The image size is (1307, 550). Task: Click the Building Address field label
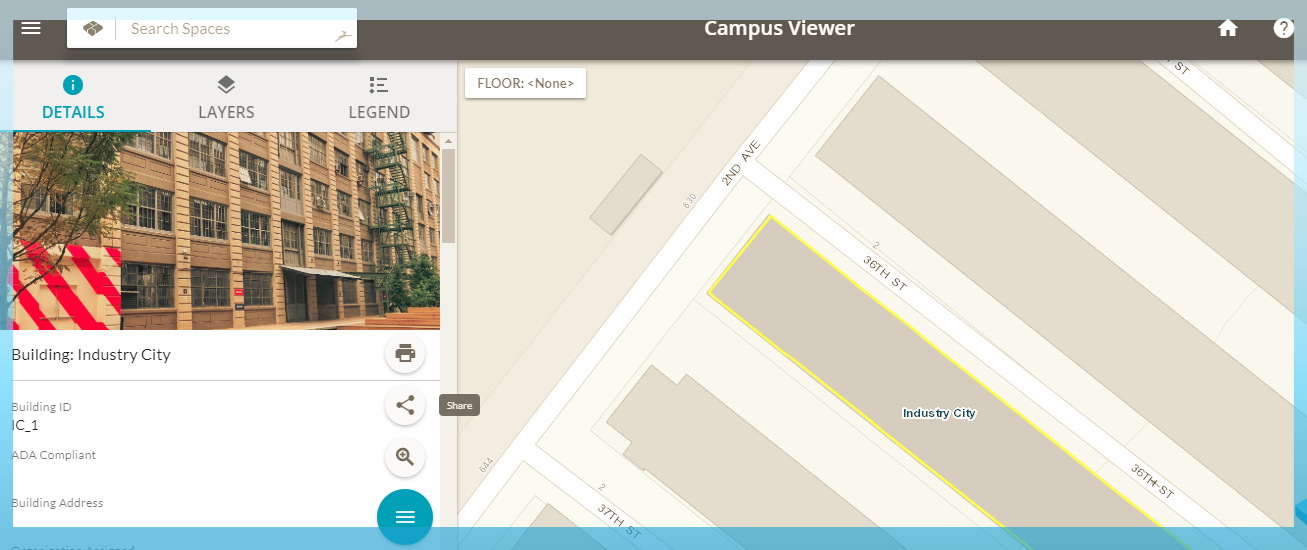(x=57, y=503)
